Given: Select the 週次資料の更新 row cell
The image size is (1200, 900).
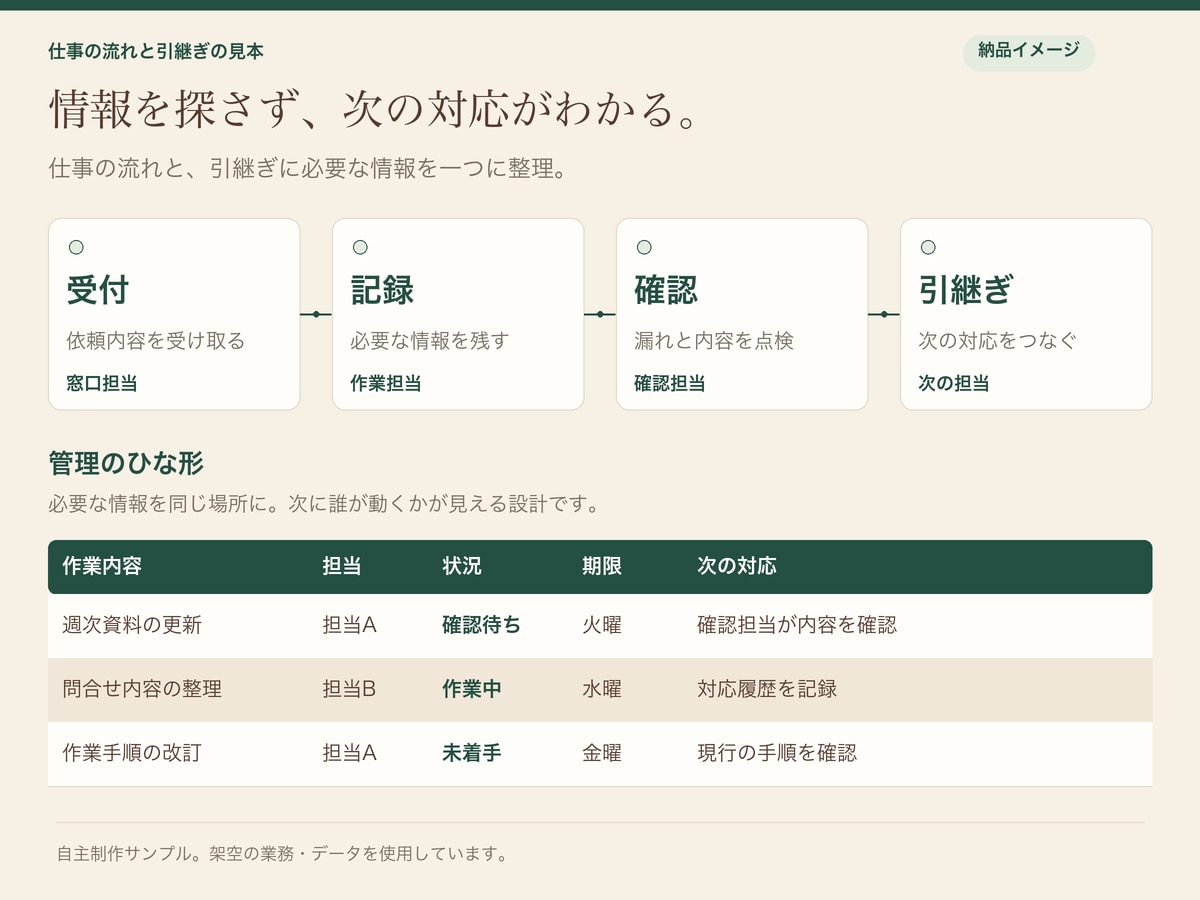Looking at the screenshot, I should [132, 625].
